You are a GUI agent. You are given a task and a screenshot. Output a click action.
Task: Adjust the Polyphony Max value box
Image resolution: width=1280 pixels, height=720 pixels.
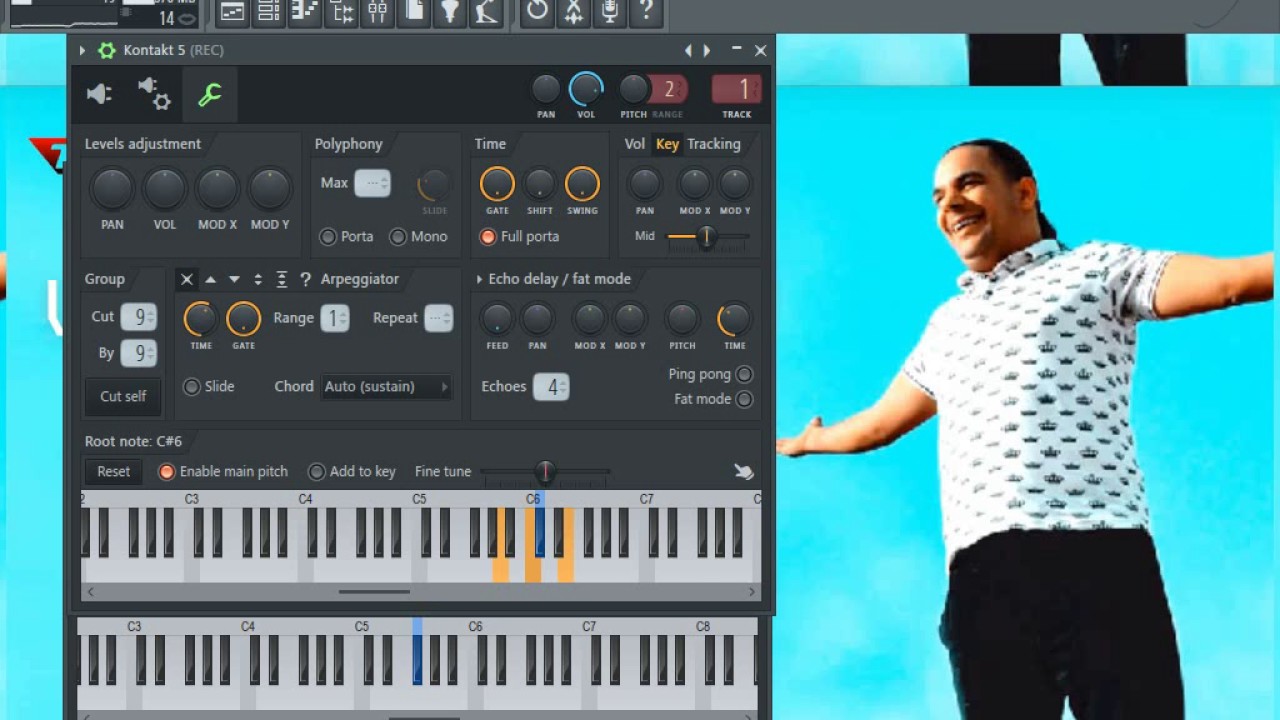pyautogui.click(x=372, y=183)
